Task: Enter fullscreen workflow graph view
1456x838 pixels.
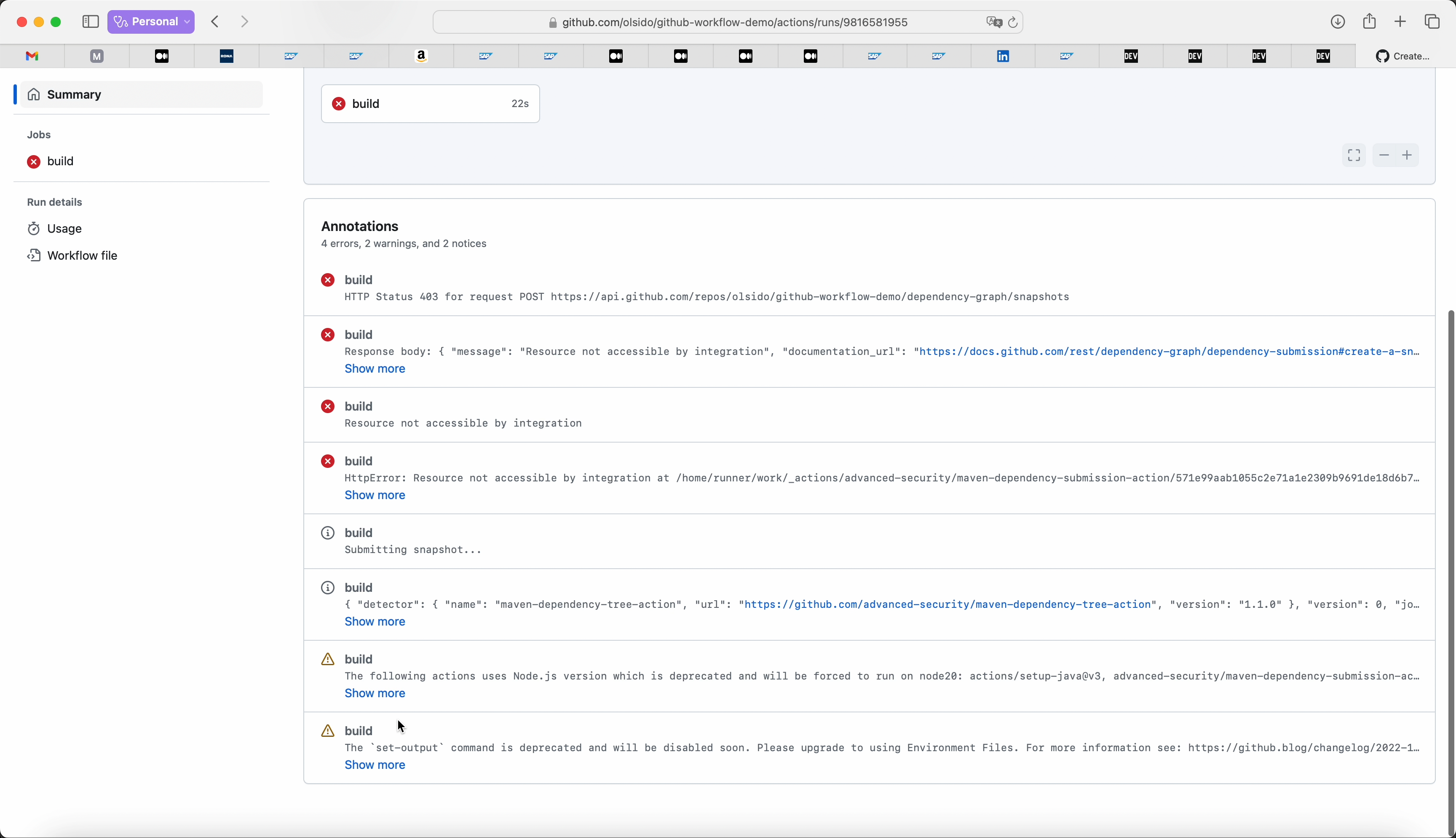Action: tap(1354, 156)
